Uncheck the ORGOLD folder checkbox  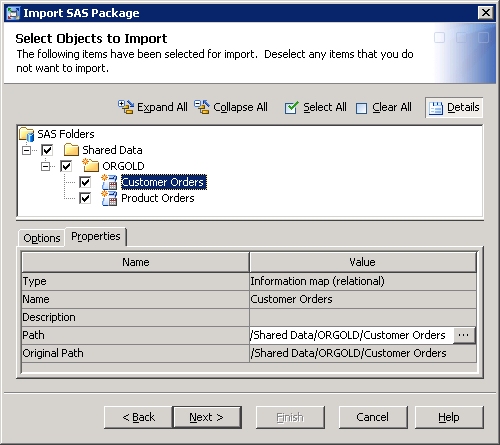coord(66,166)
